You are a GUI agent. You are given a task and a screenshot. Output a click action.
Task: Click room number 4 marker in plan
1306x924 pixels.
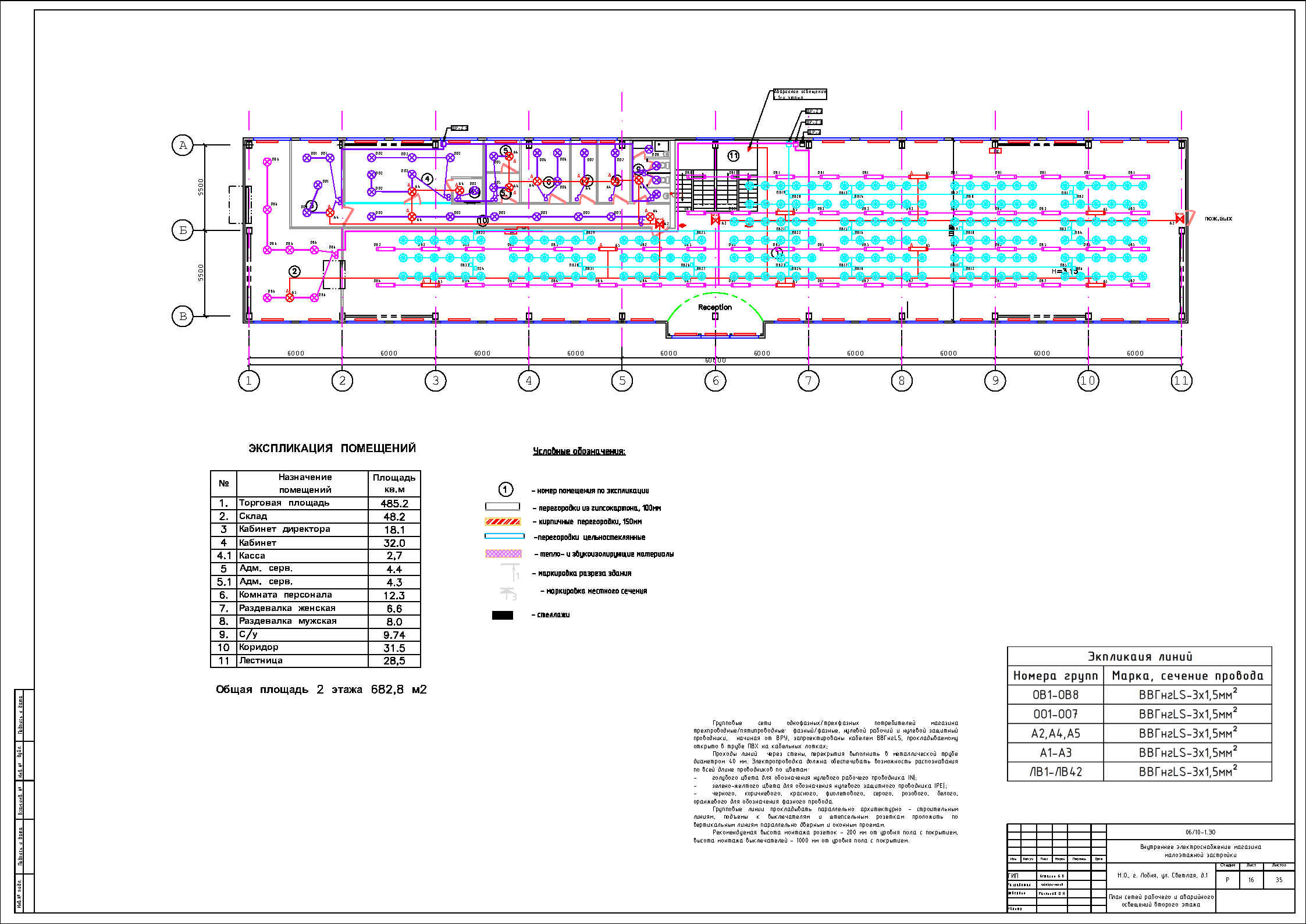point(428,179)
